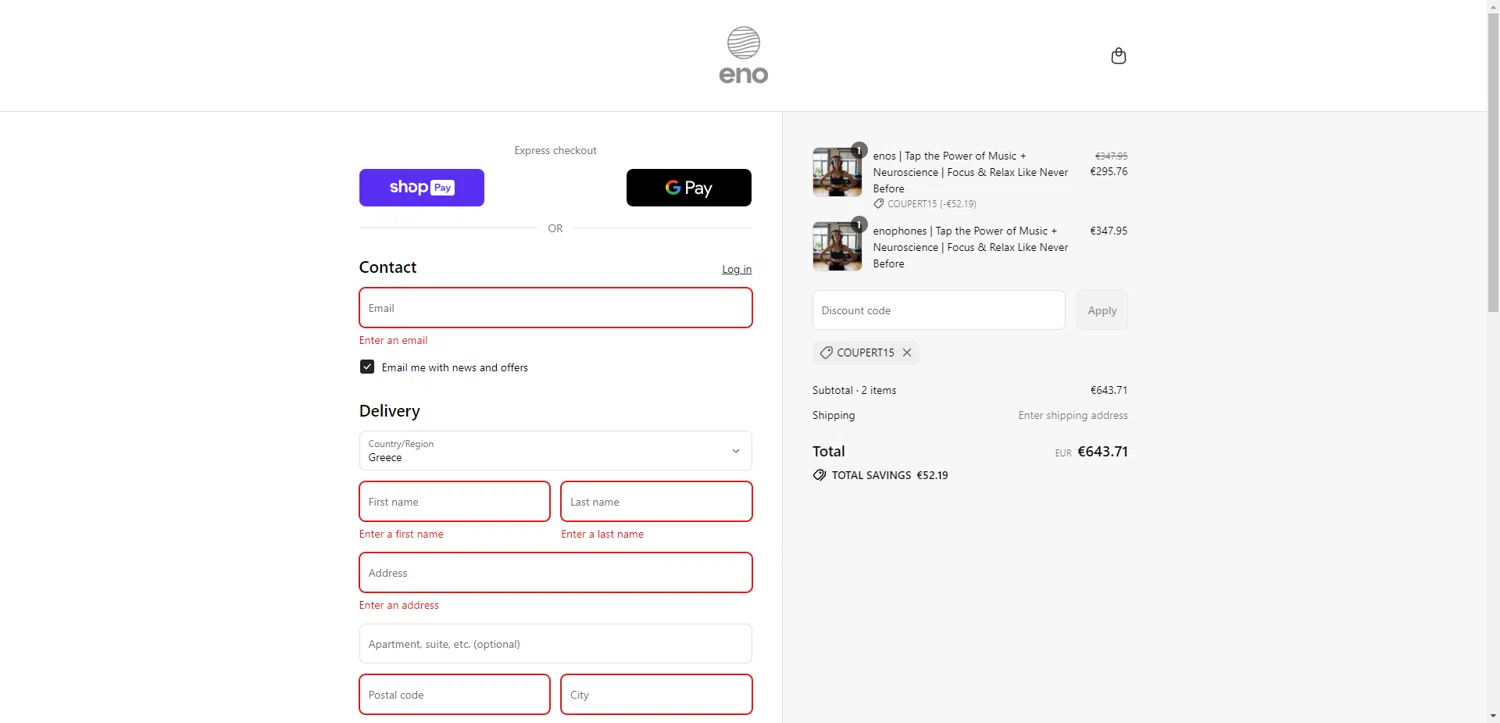Focus the Last name field
This screenshot has width=1500, height=723.
coord(656,502)
